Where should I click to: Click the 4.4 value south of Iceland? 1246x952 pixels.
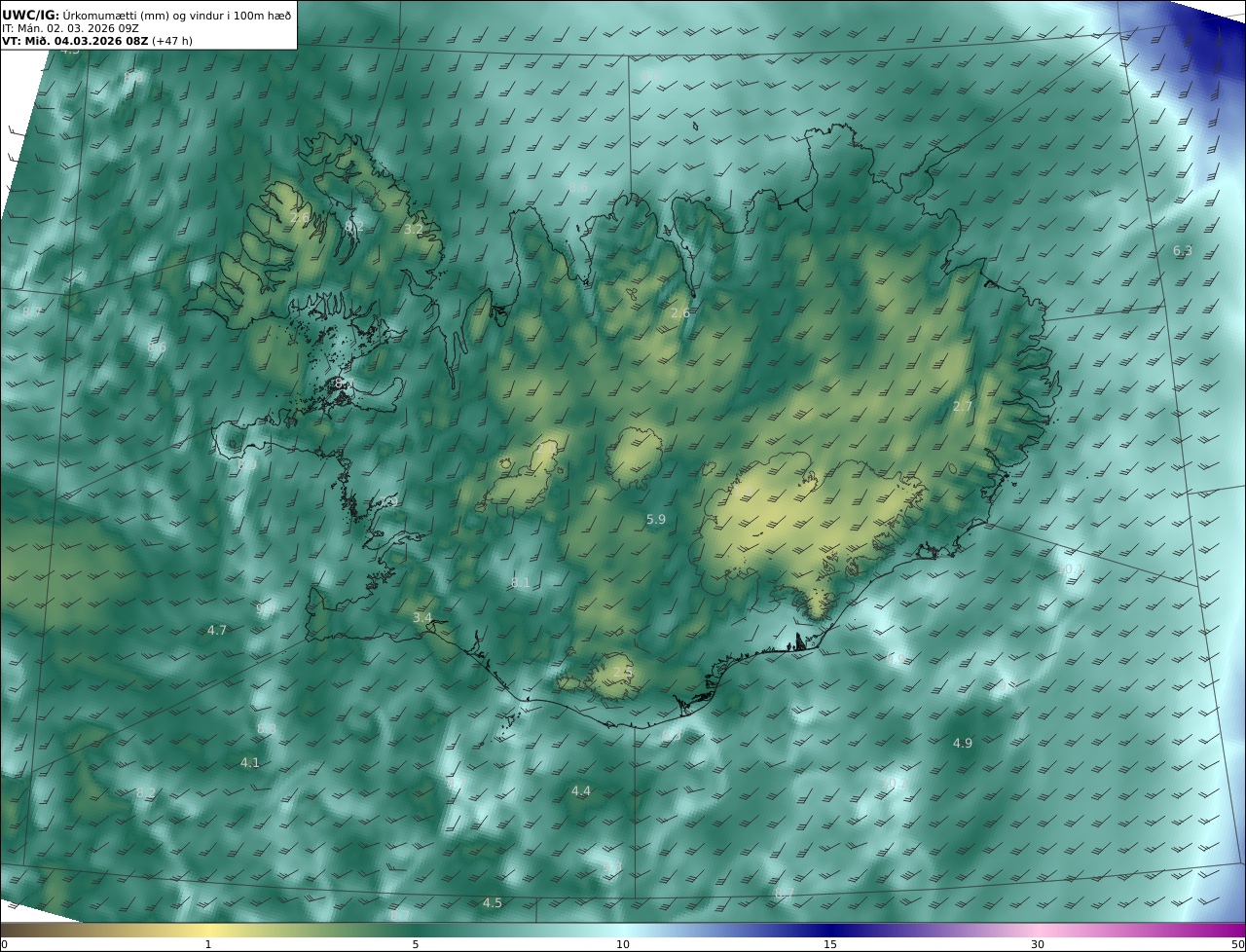[581, 791]
